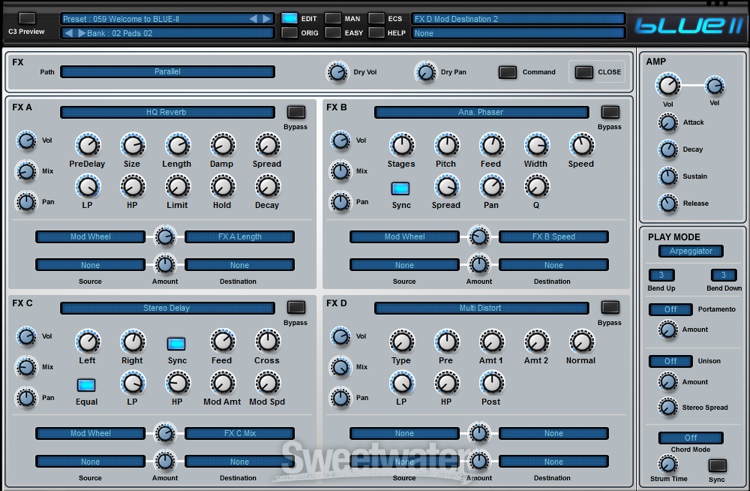Click the FX D Post knob

(x=492, y=383)
